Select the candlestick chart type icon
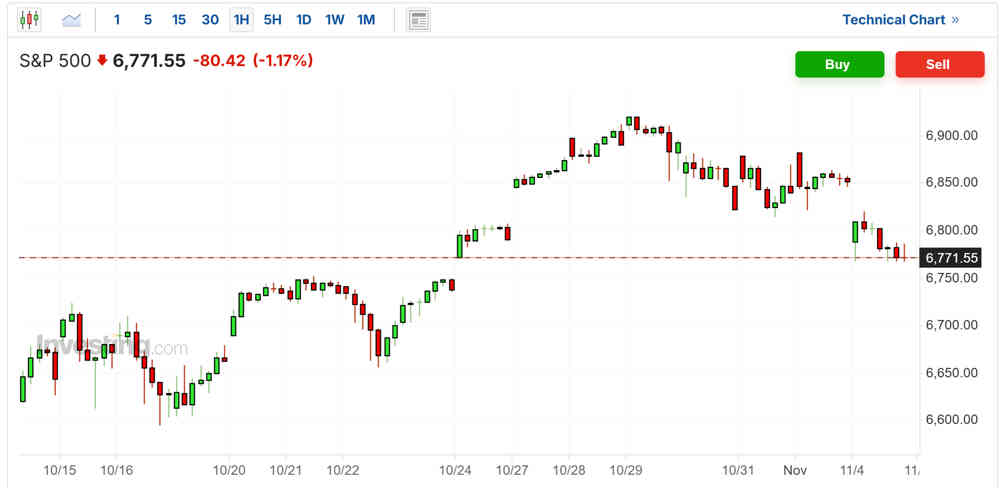1000x488 pixels. click(30, 19)
